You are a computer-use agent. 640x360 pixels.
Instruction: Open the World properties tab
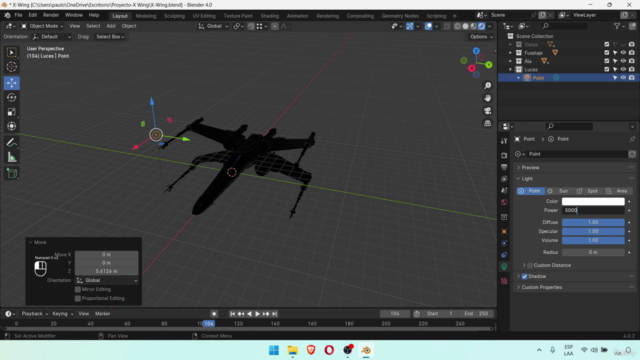point(504,202)
